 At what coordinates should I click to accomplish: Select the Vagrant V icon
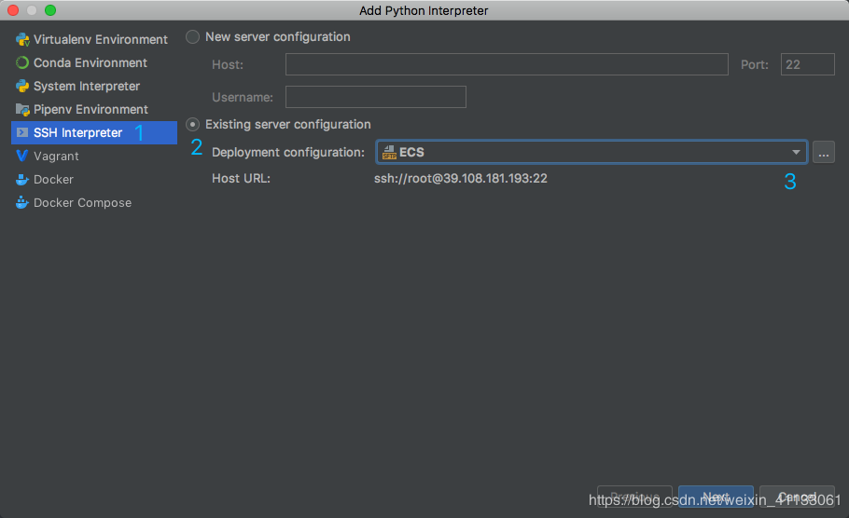point(22,156)
